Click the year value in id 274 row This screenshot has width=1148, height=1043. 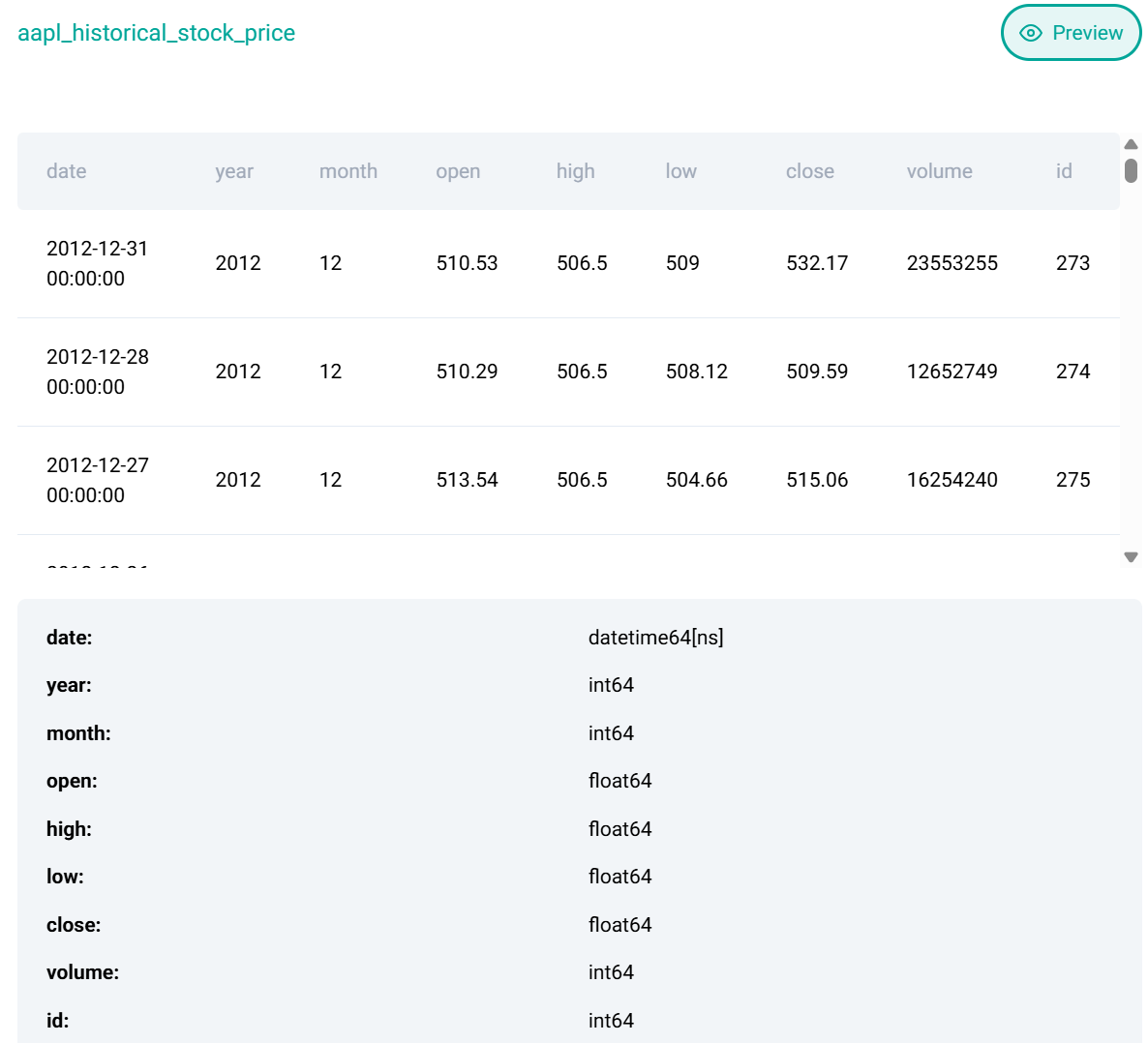coord(238,372)
